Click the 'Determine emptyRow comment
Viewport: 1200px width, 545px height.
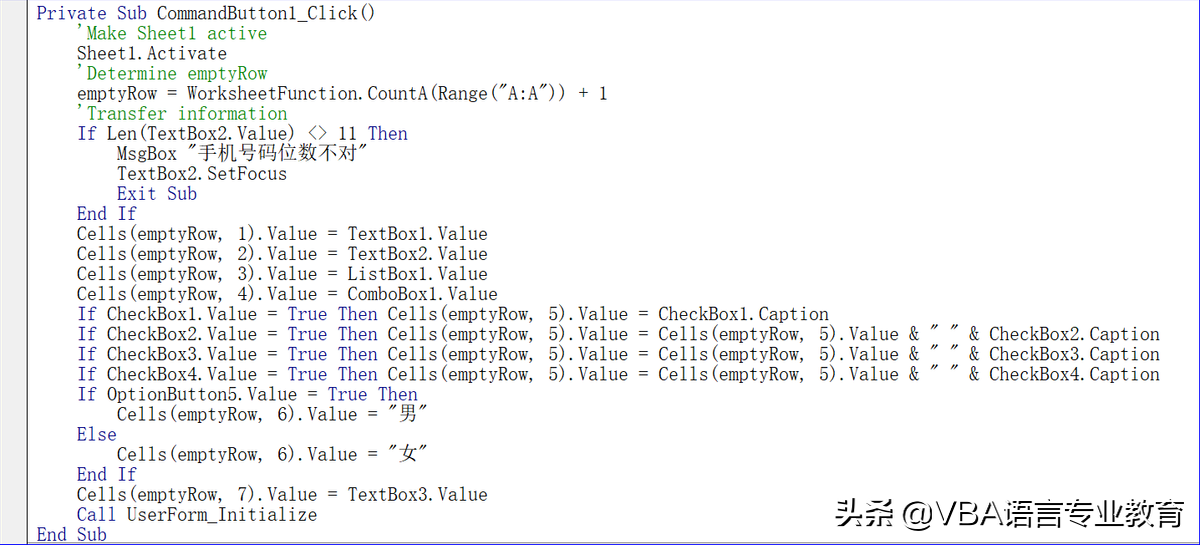click(x=172, y=73)
